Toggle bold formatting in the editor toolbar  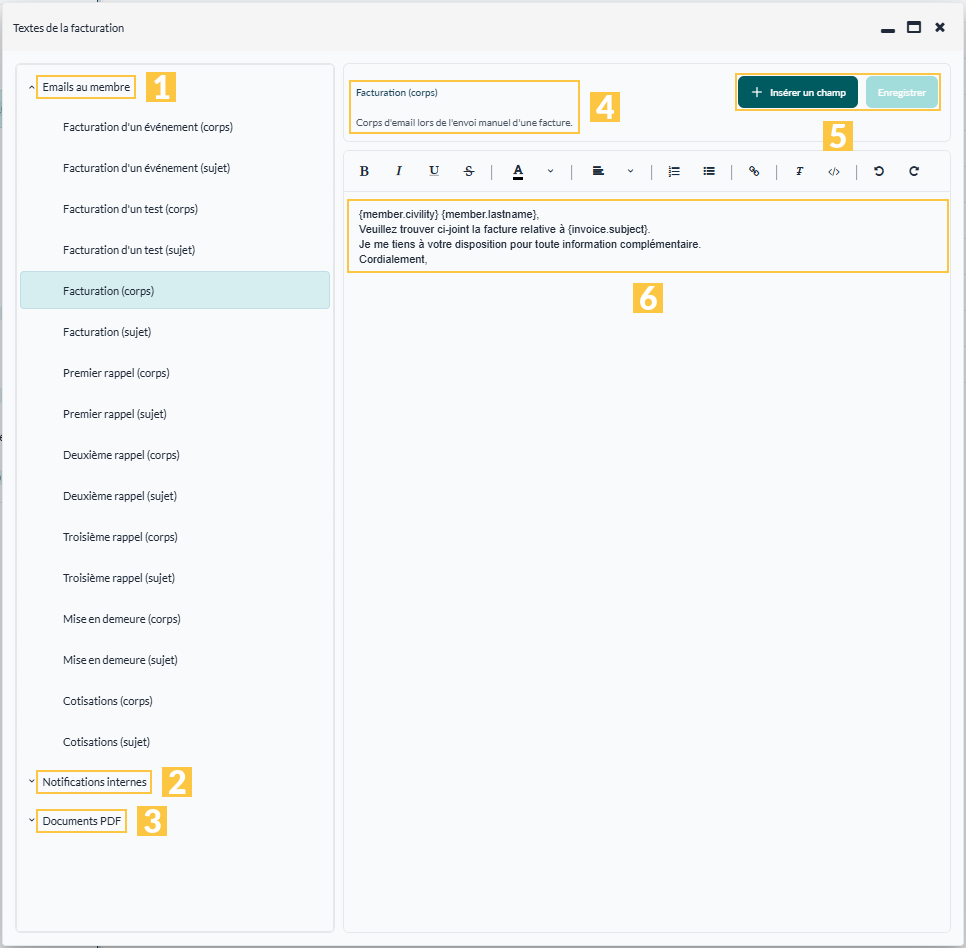pyautogui.click(x=364, y=171)
